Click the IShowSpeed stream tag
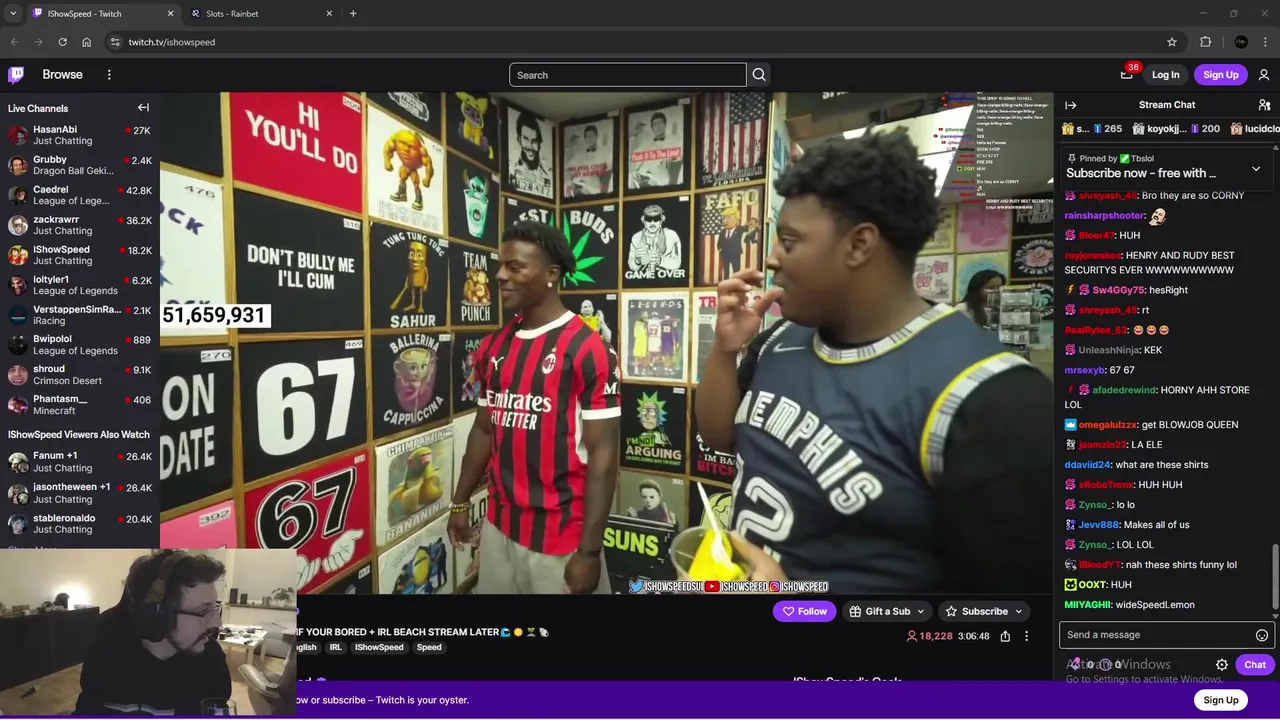 [379, 647]
